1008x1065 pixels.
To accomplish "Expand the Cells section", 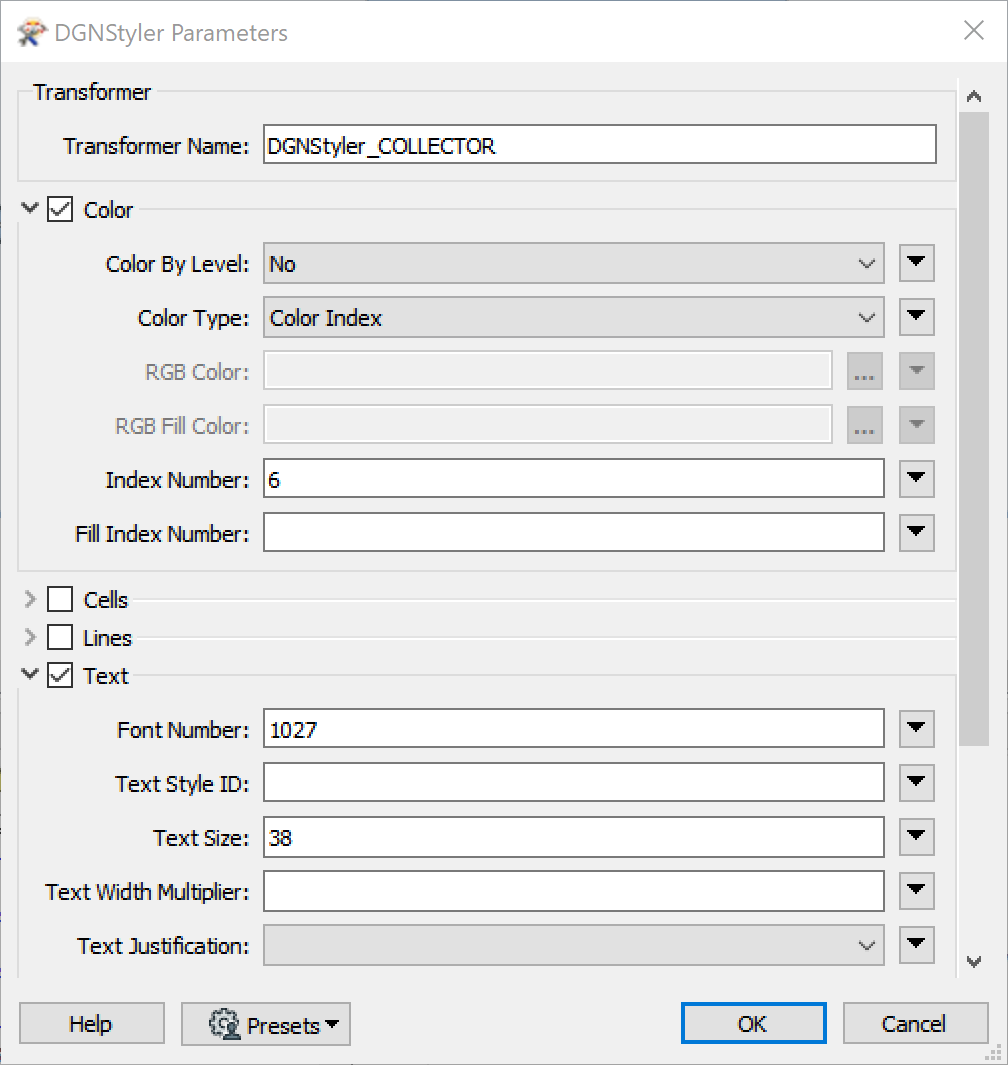I will pos(29,599).
